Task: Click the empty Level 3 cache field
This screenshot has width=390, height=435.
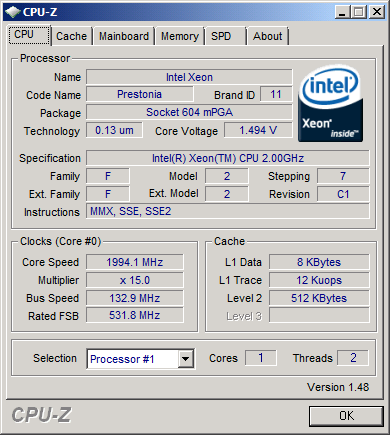Action: (x=319, y=315)
